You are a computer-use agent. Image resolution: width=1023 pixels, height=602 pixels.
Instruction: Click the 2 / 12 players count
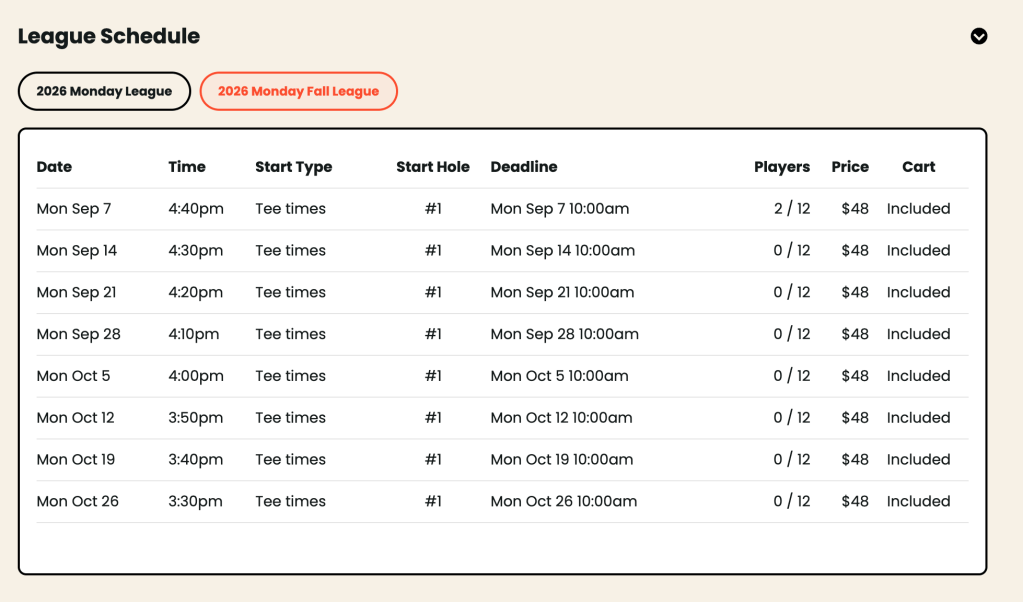coord(792,209)
